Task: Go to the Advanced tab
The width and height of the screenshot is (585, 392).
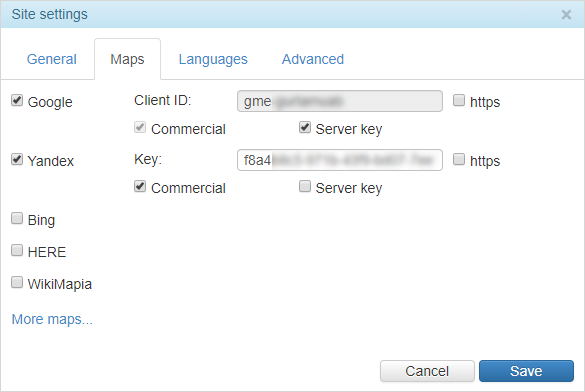Action: [313, 59]
